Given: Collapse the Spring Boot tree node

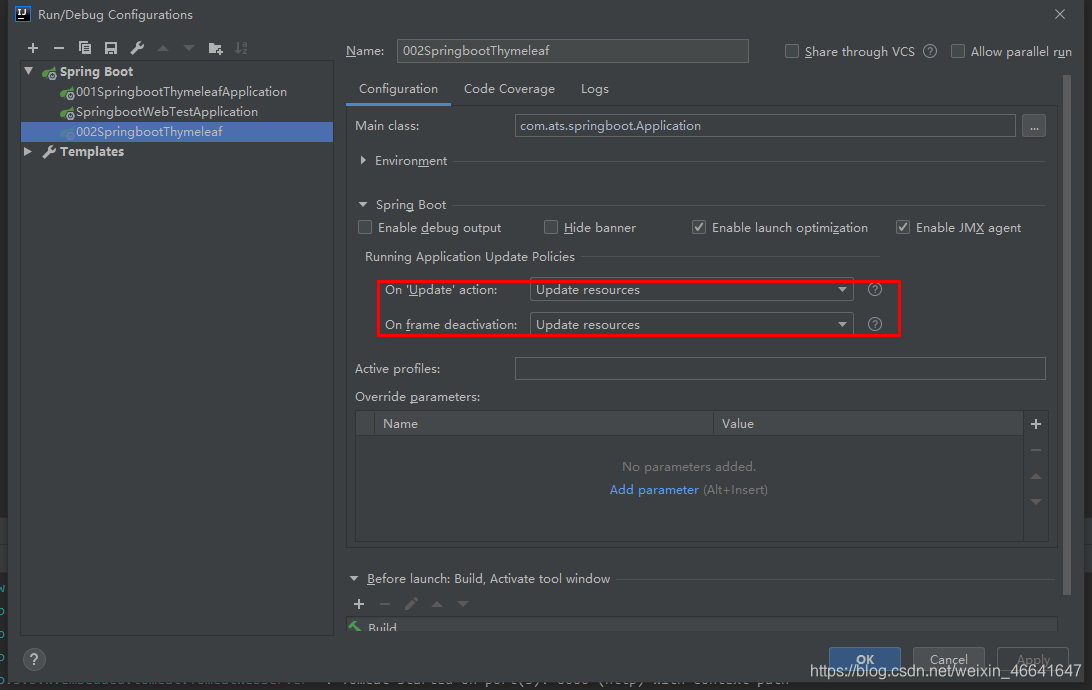Looking at the screenshot, I should (x=29, y=71).
